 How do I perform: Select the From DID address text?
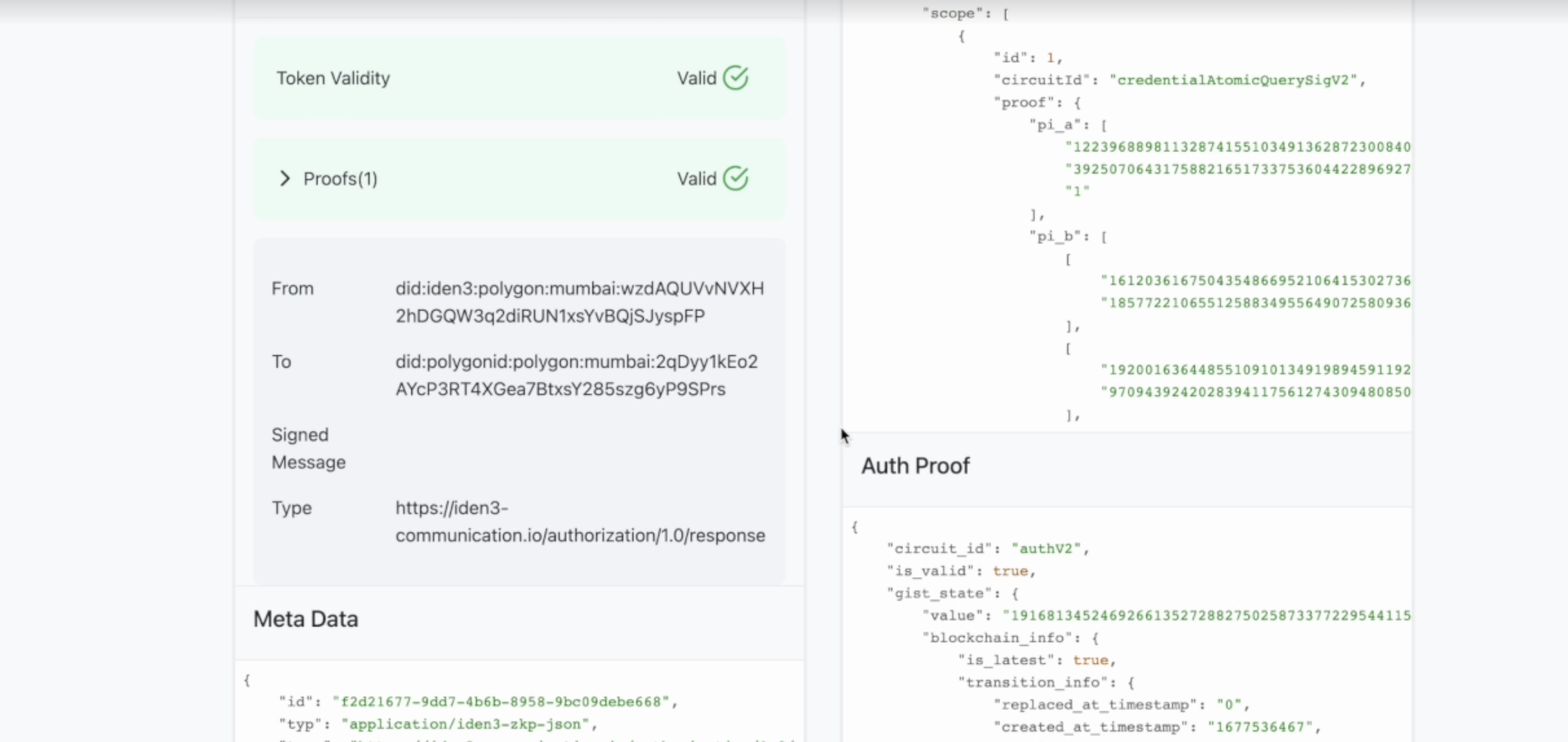point(580,302)
